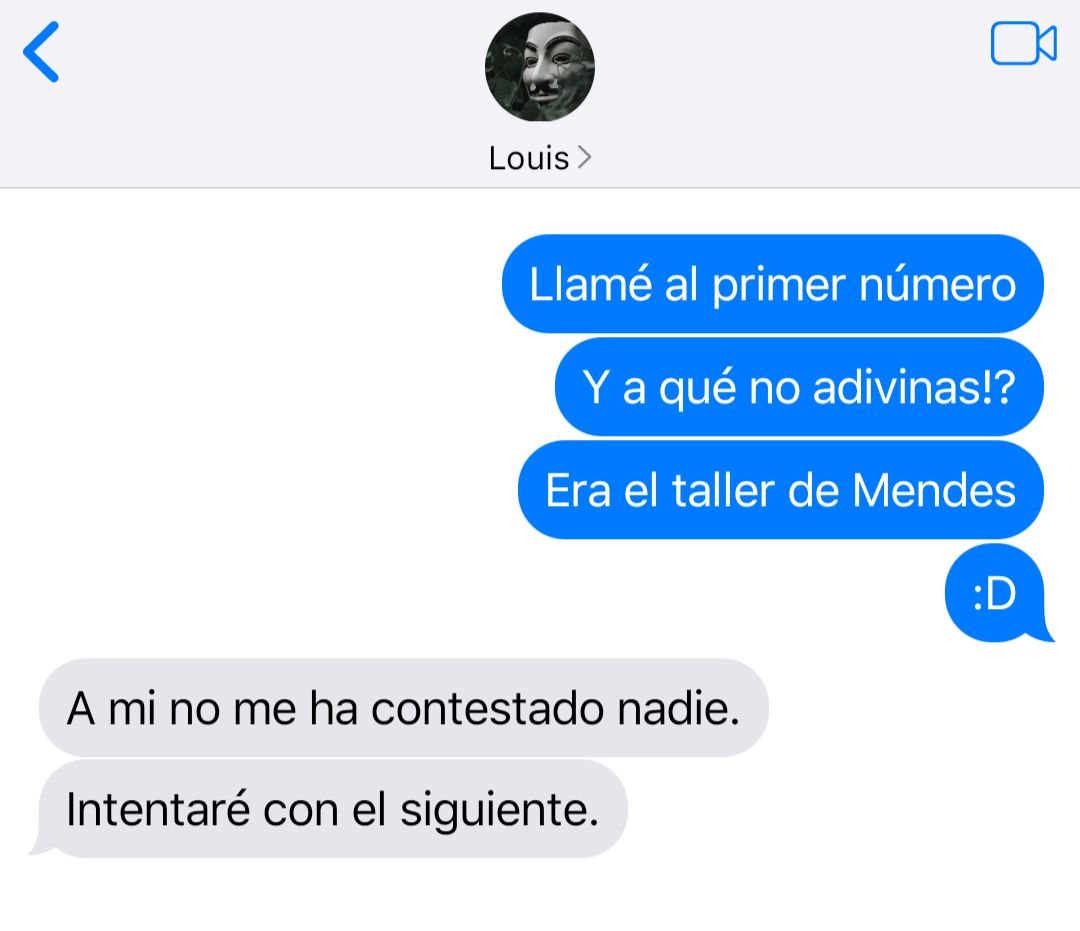Start a FaceTime video call
1080x931 pixels.
click(x=1024, y=43)
